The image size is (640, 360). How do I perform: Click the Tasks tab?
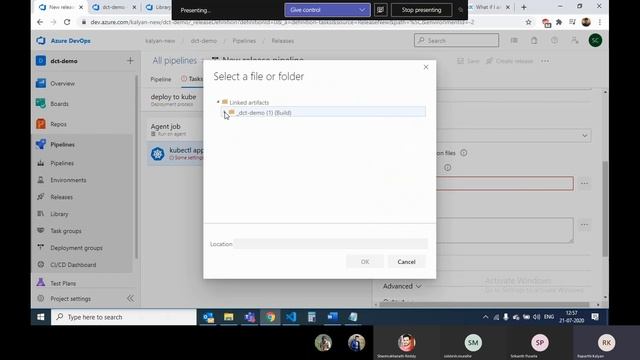[193, 79]
